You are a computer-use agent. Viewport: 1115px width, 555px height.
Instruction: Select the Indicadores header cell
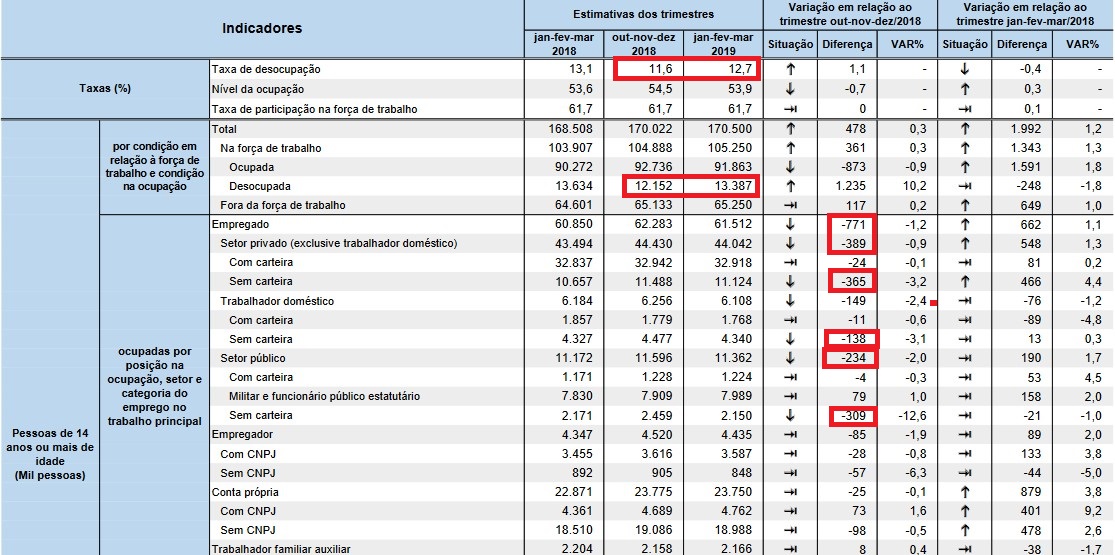262,29
